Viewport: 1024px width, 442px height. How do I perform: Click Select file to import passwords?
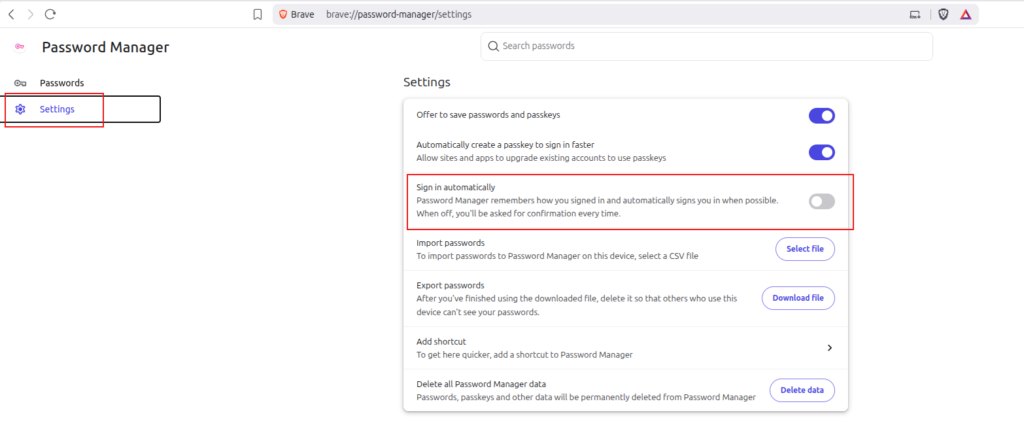tap(805, 249)
